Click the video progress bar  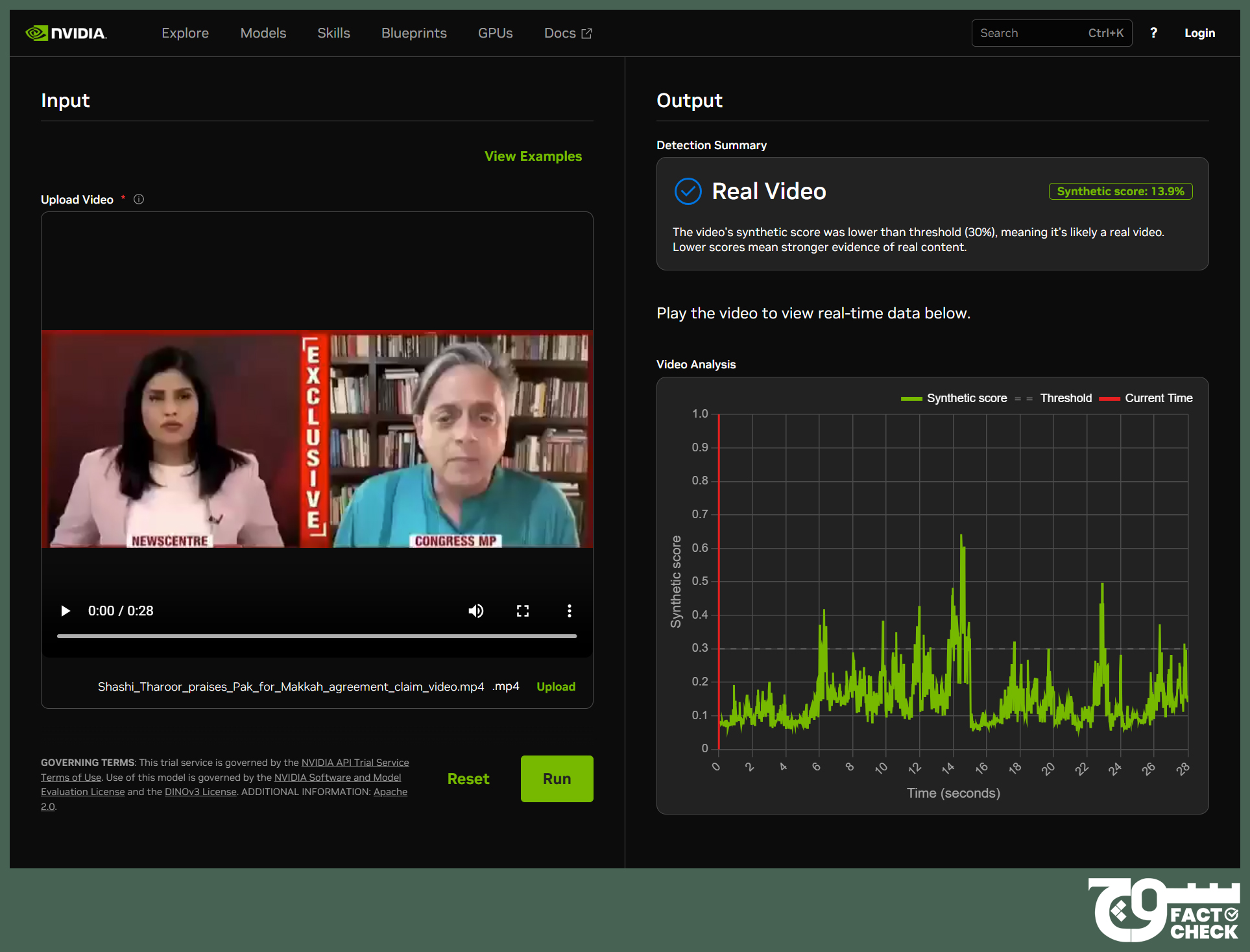click(317, 636)
